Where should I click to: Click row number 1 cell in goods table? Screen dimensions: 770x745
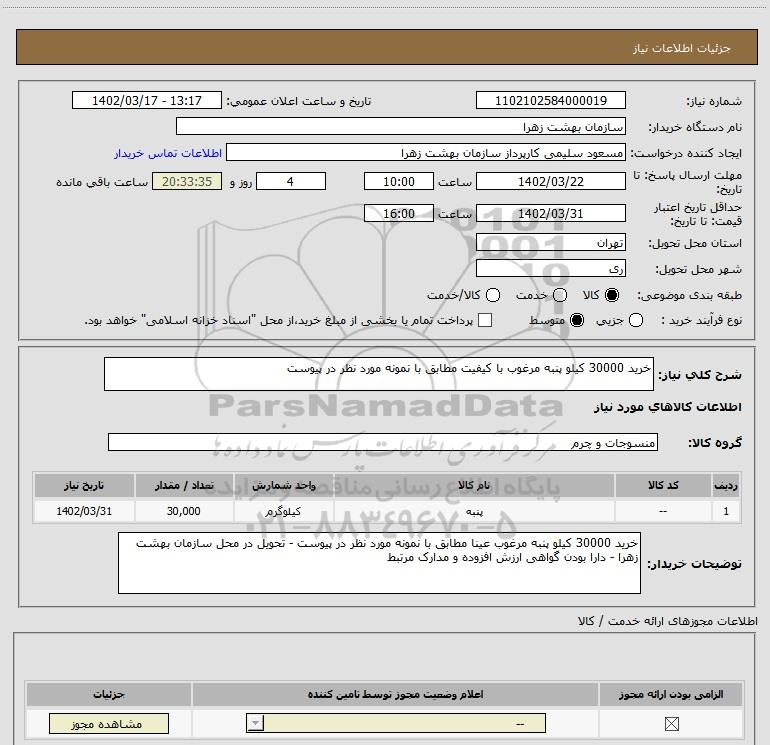click(726, 511)
